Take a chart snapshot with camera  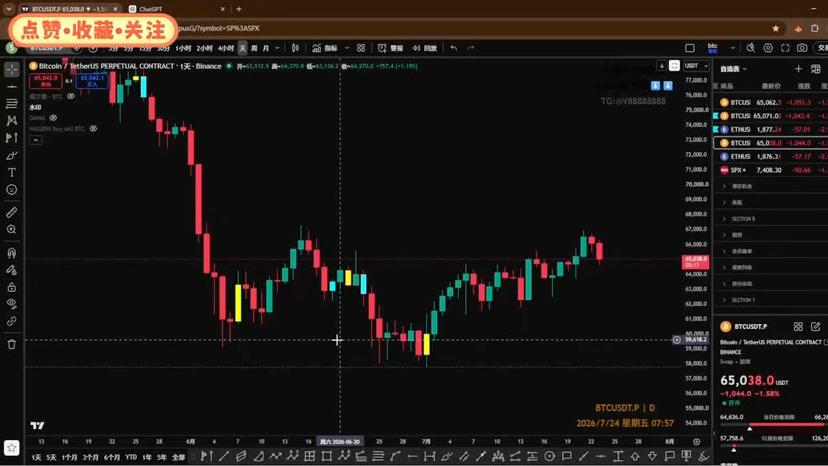pyautogui.click(x=802, y=48)
